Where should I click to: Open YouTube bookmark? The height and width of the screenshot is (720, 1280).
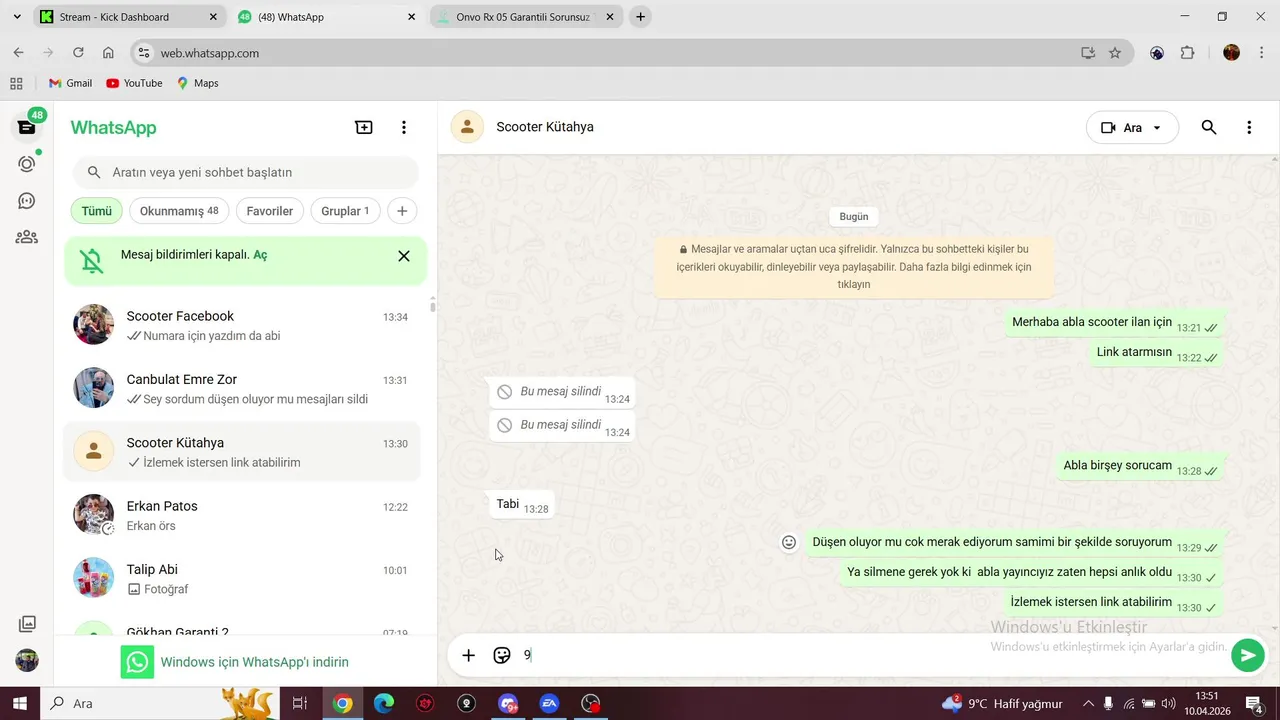(x=134, y=83)
